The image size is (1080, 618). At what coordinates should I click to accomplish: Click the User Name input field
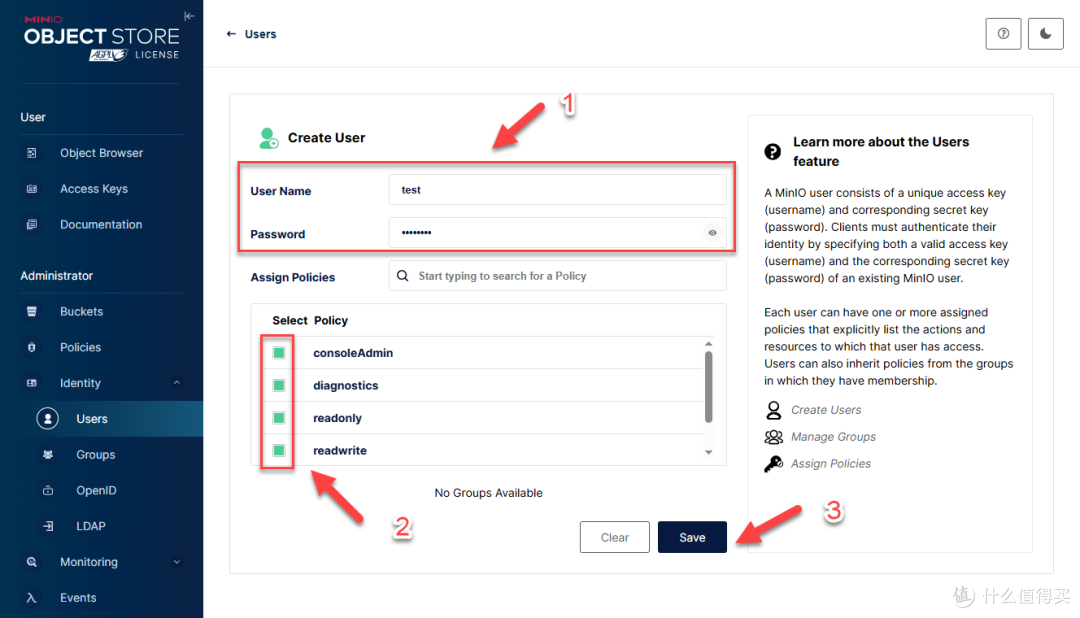pyautogui.click(x=557, y=189)
